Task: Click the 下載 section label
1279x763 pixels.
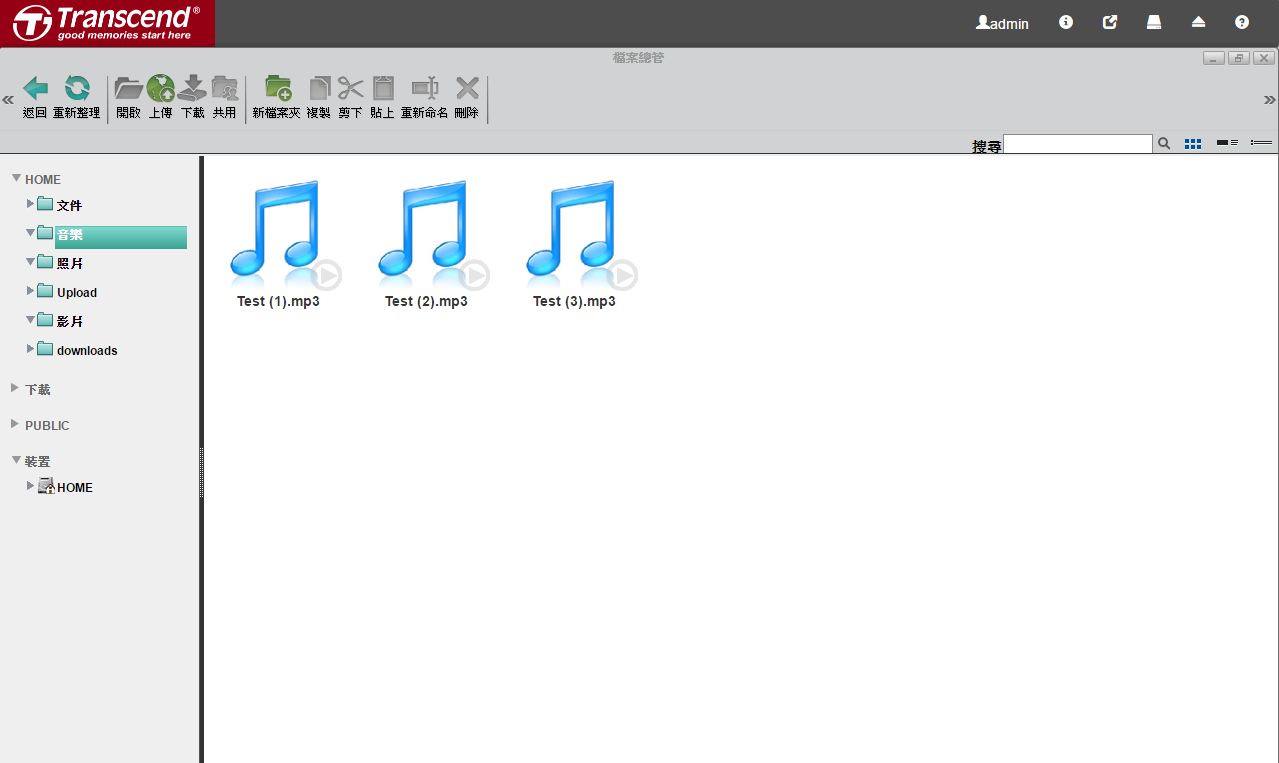Action: click(38, 389)
